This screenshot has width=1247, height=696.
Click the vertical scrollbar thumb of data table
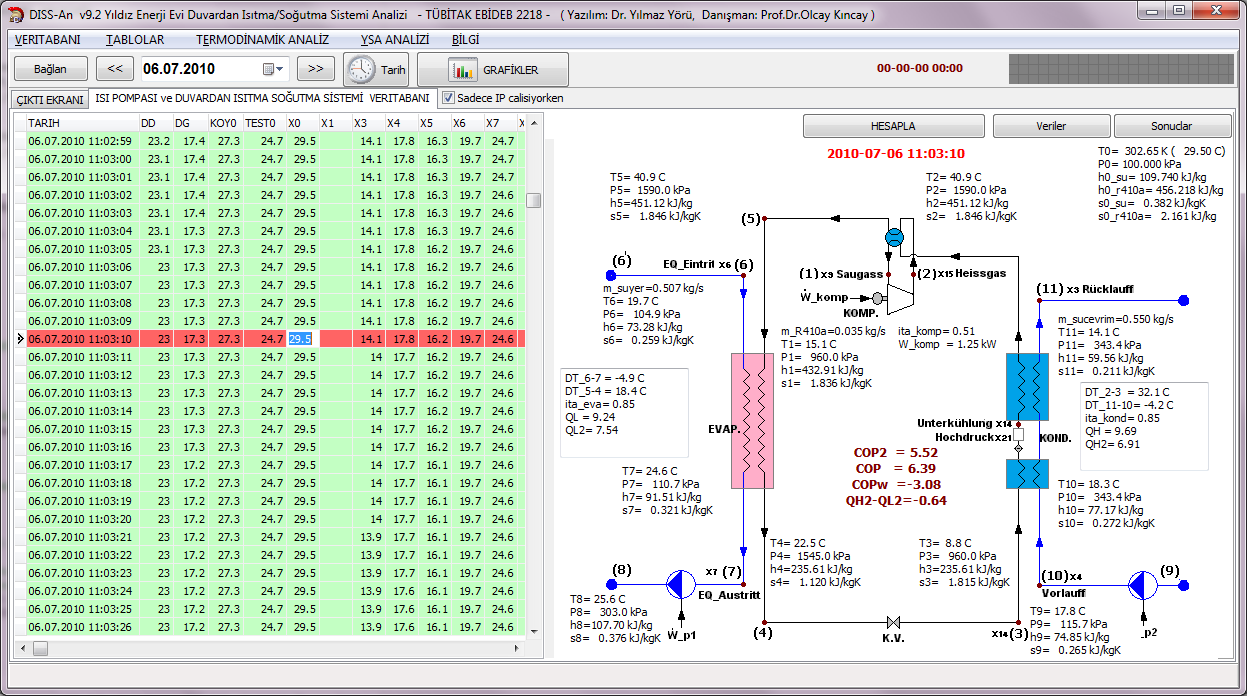pos(534,200)
